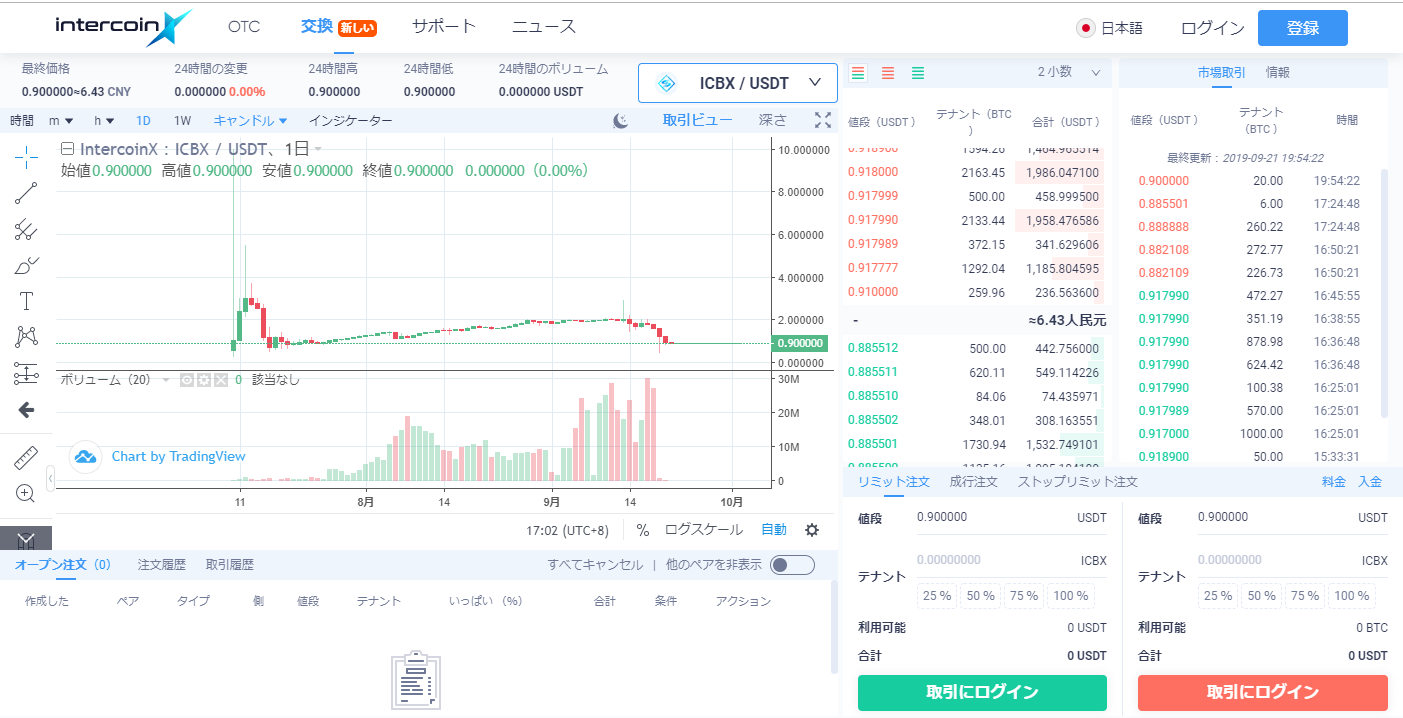Click the TradingView cloud logo icon

tap(86, 457)
